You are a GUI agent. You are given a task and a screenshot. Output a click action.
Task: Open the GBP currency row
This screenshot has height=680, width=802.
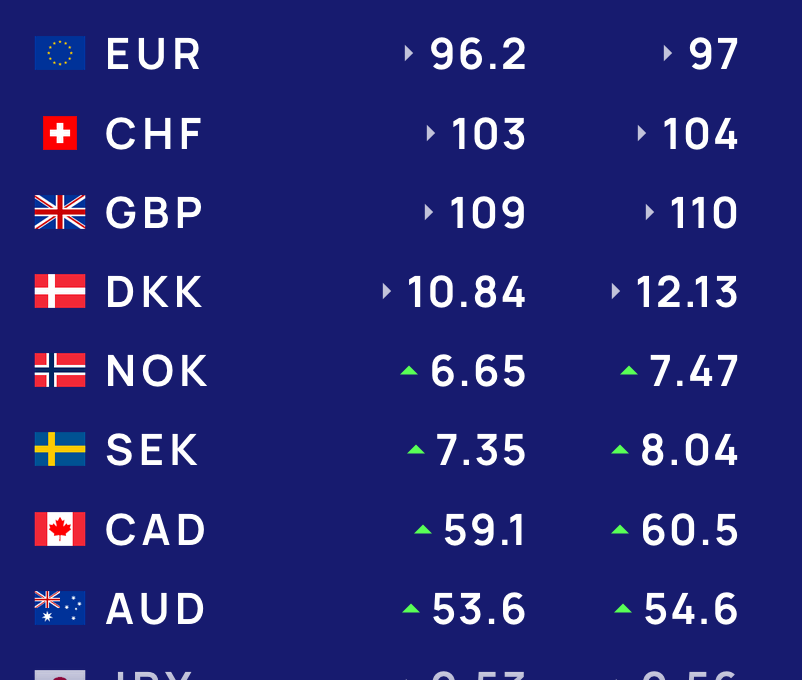click(x=155, y=213)
